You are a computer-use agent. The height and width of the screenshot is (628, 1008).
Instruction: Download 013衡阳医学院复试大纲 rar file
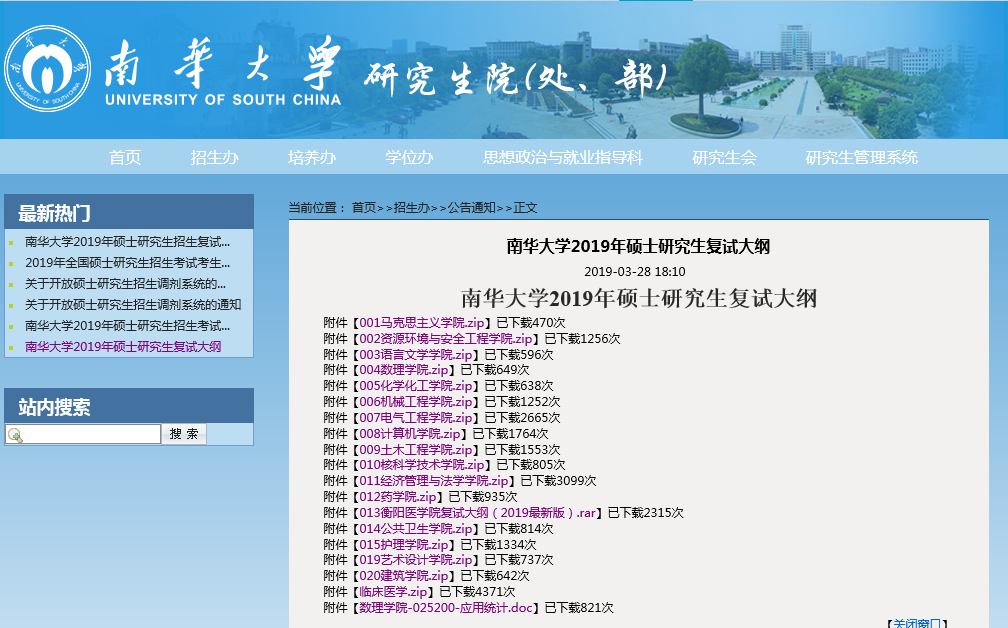tap(476, 513)
